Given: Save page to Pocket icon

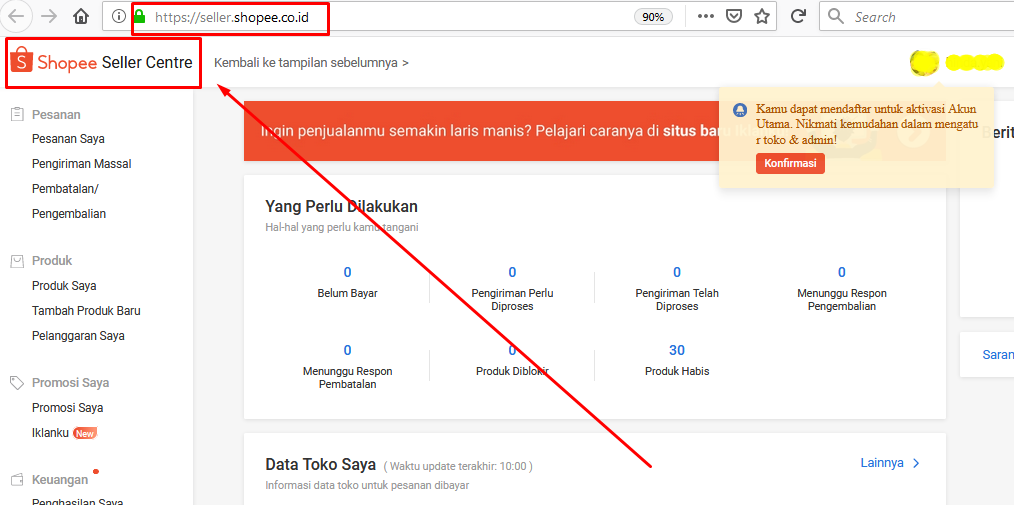Looking at the screenshot, I should tap(734, 17).
